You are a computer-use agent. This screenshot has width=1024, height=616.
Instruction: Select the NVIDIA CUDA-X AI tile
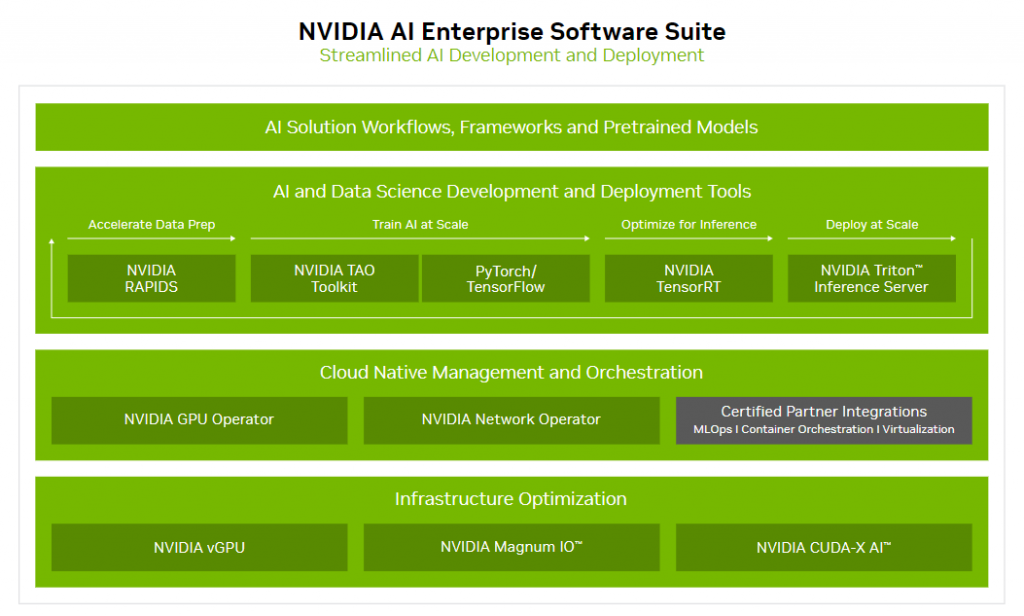824,547
